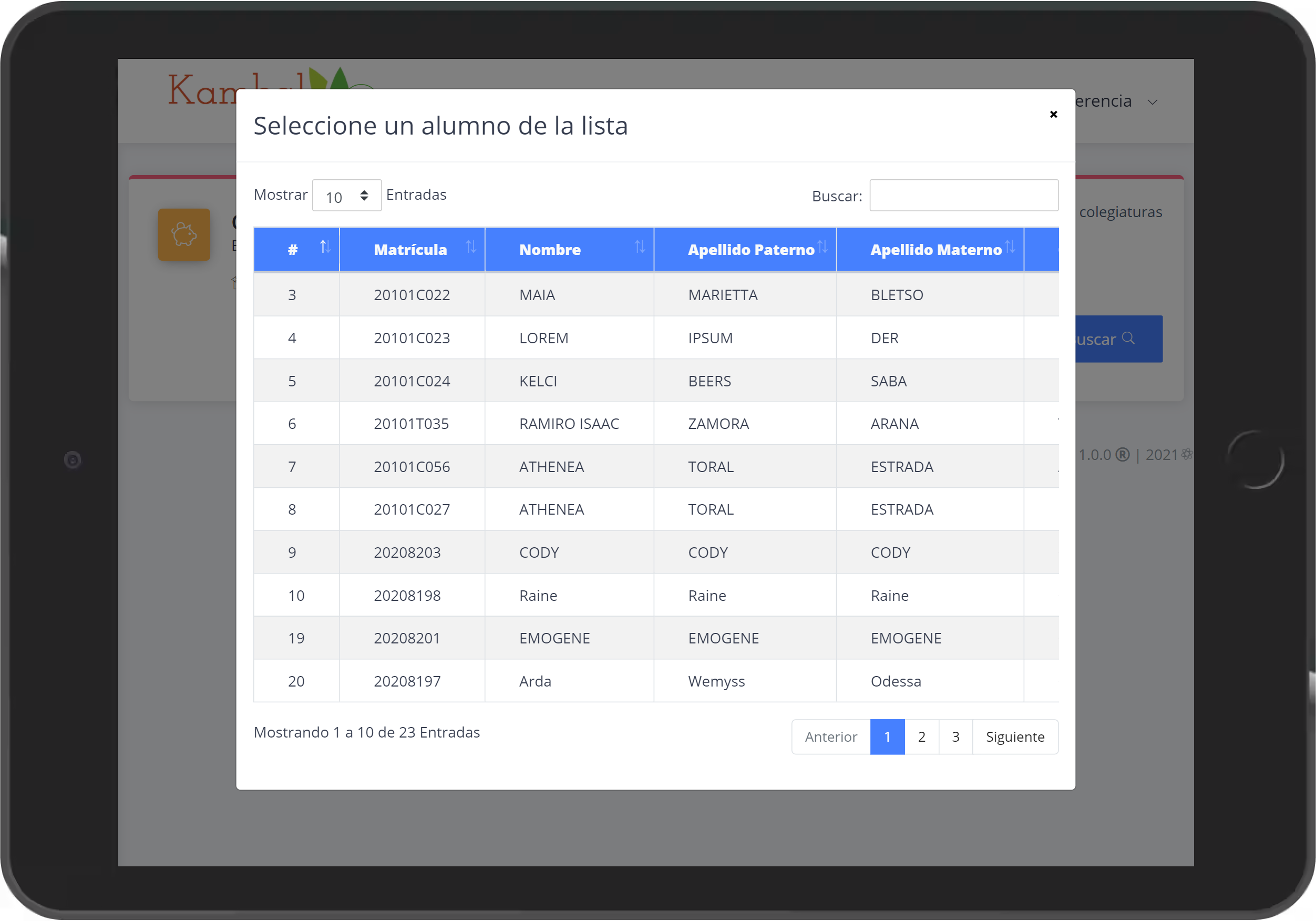
Task: Sort by Apellido Paterno column
Action: click(745, 250)
